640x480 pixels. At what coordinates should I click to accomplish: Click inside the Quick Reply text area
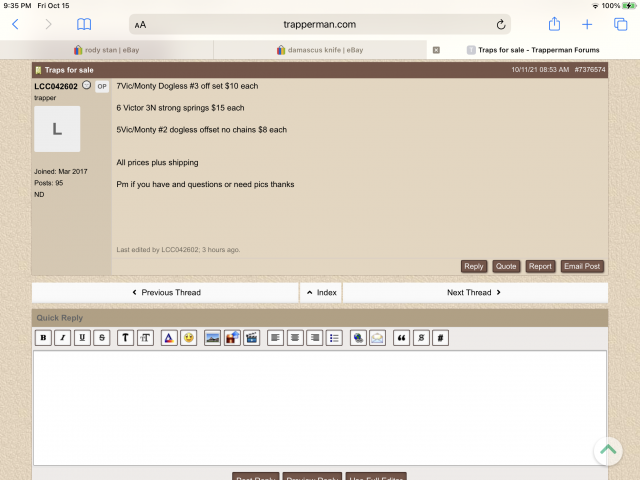click(320, 405)
